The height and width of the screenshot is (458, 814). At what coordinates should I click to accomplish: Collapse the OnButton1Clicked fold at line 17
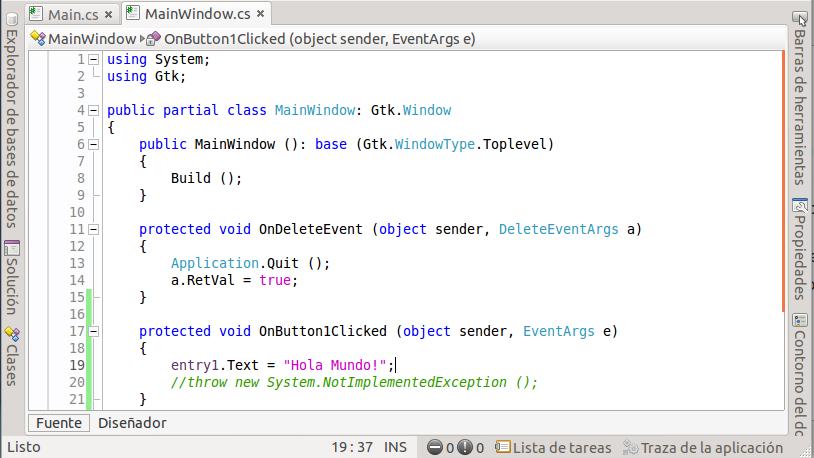click(93, 331)
